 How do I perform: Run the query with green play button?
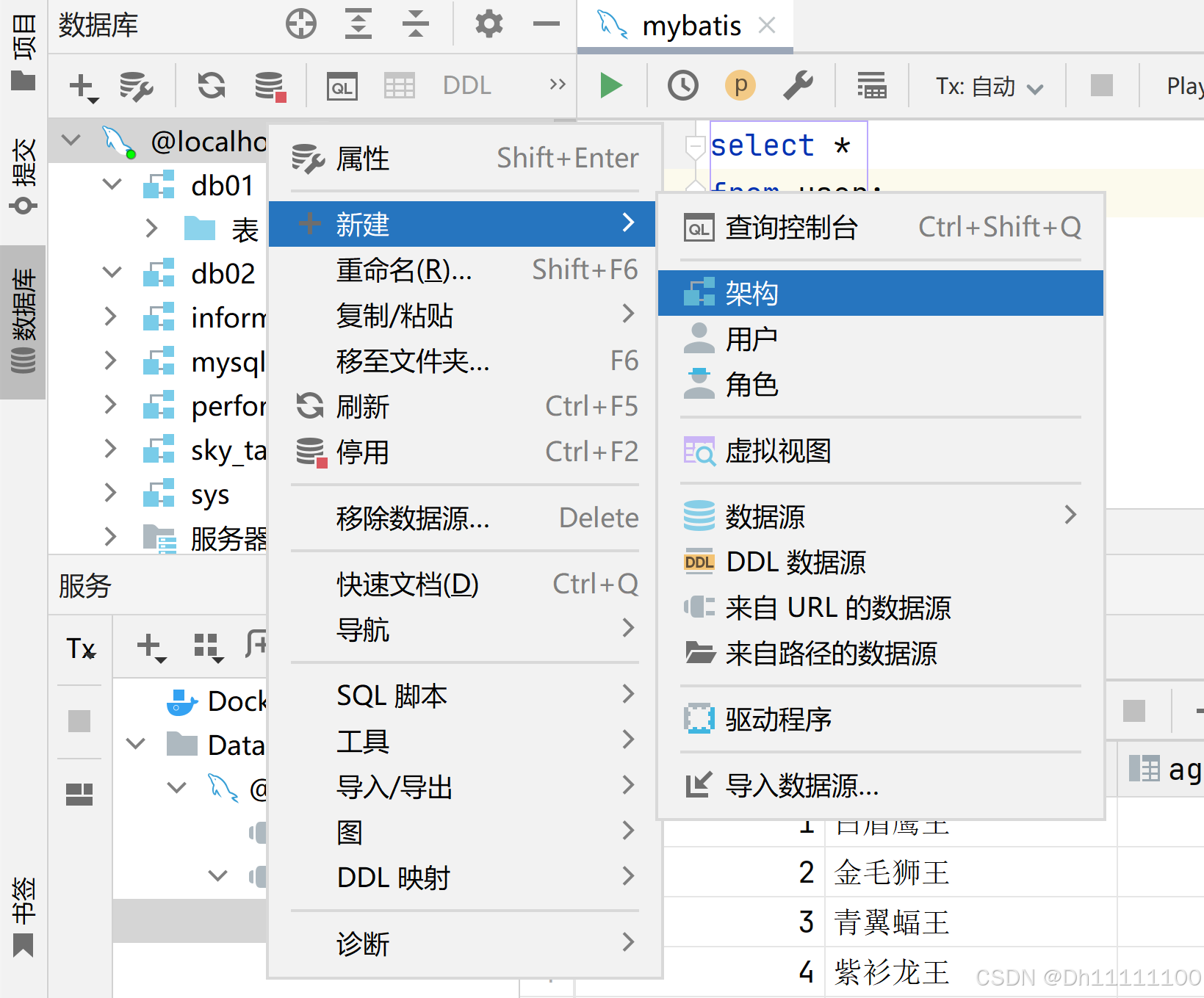pos(611,85)
